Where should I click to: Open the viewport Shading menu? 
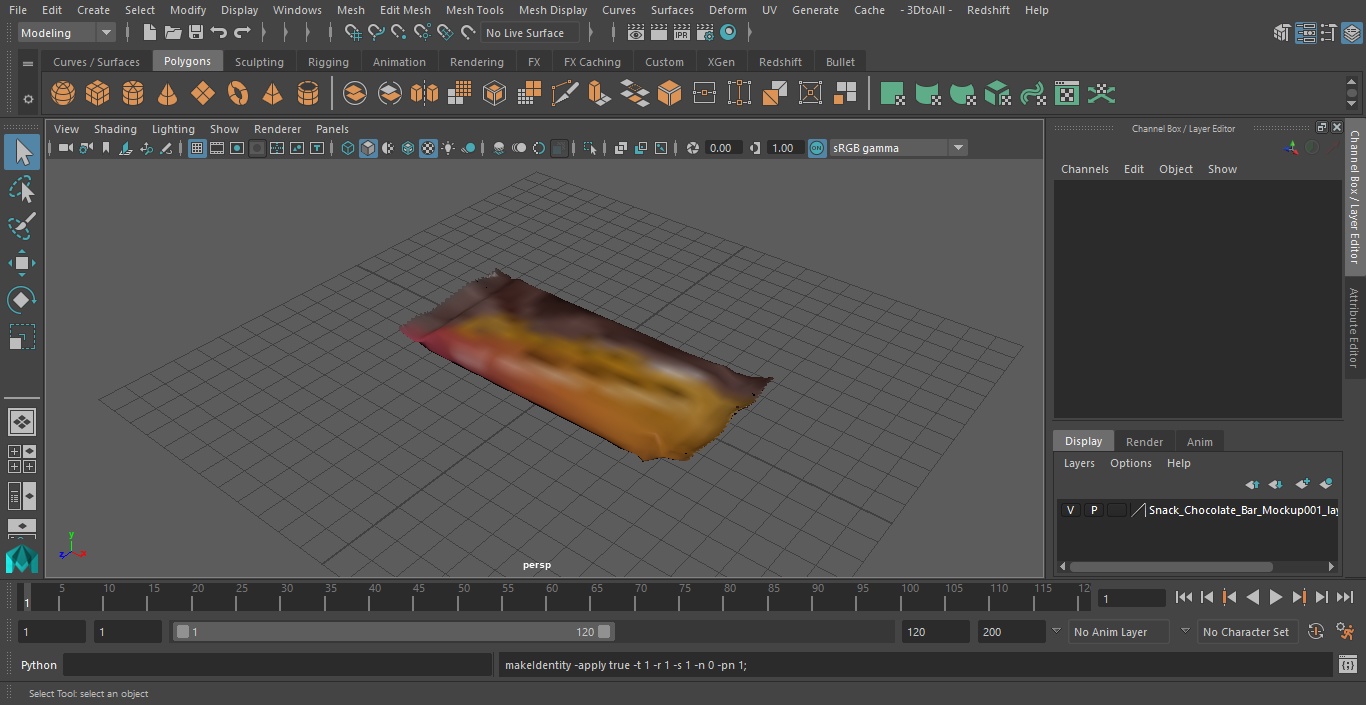pos(115,129)
